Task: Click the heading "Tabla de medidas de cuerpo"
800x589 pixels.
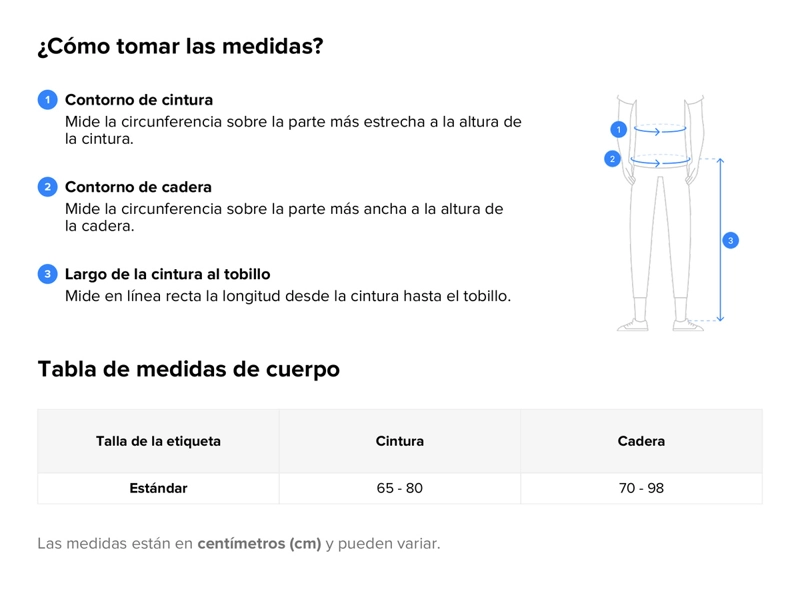Action: point(189,369)
